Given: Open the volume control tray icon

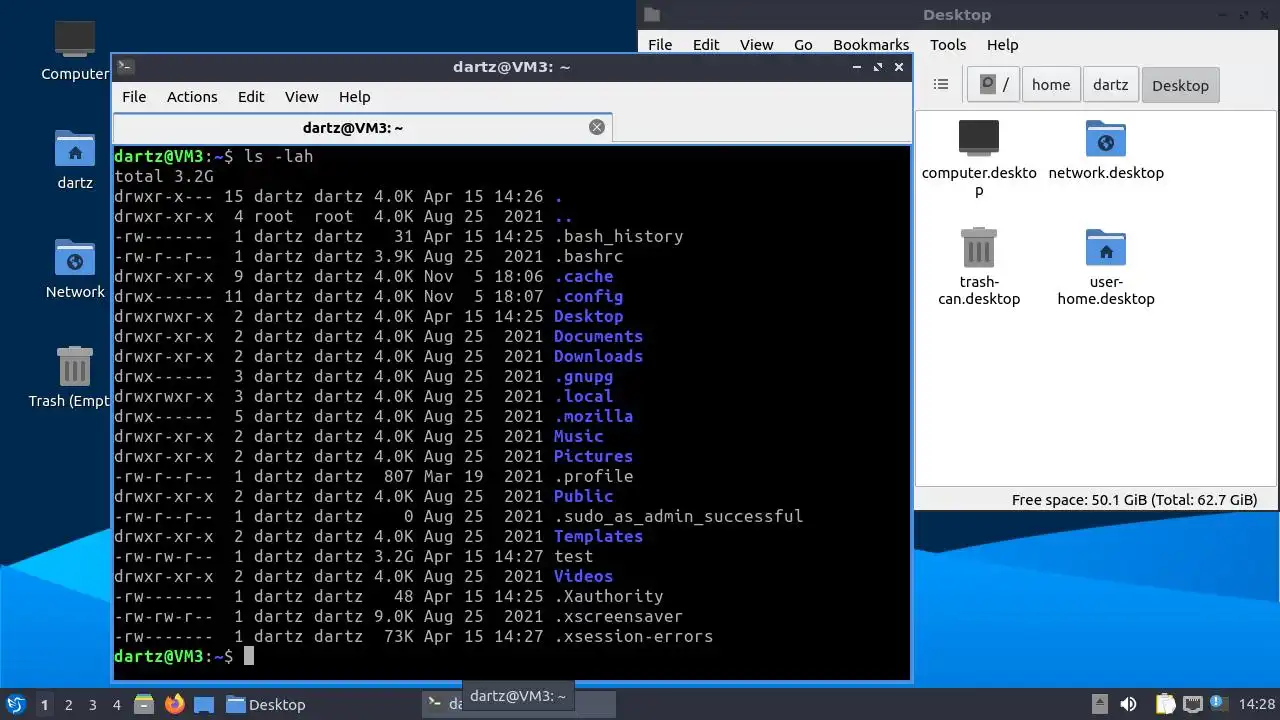Looking at the screenshot, I should (1129, 704).
